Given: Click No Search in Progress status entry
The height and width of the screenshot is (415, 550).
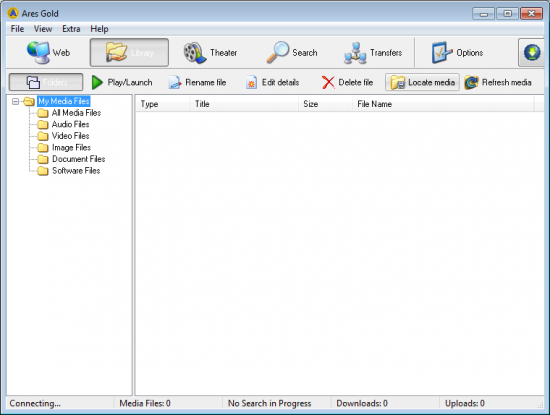Looking at the screenshot, I should click(x=269, y=403).
